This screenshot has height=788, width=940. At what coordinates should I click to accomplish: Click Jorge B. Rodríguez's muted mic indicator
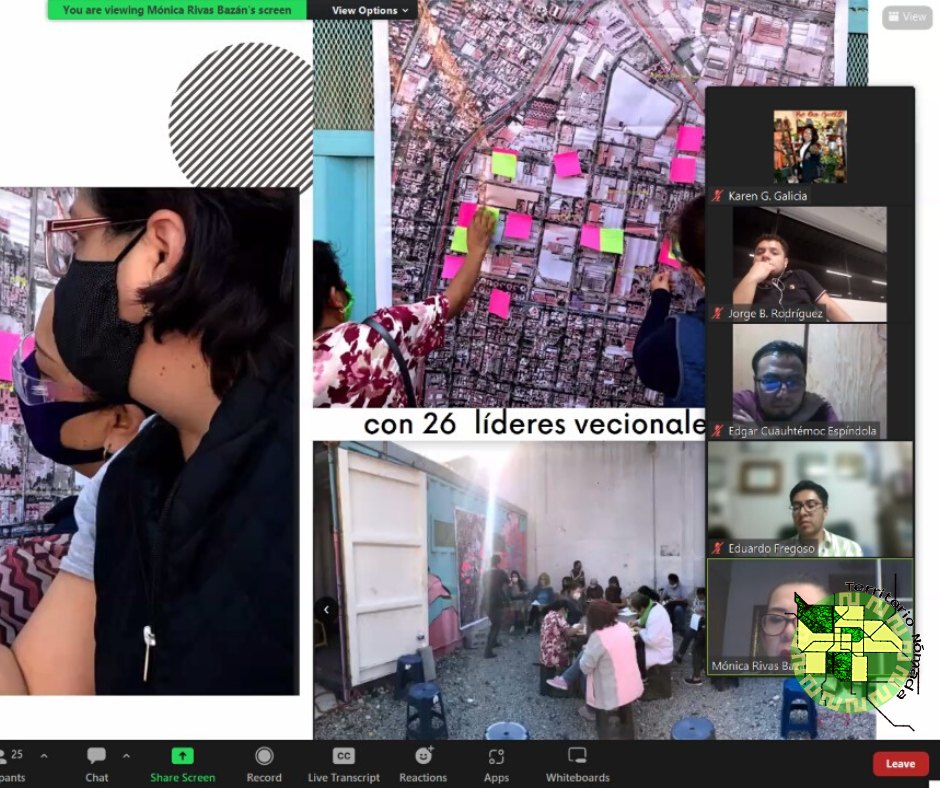(x=717, y=314)
